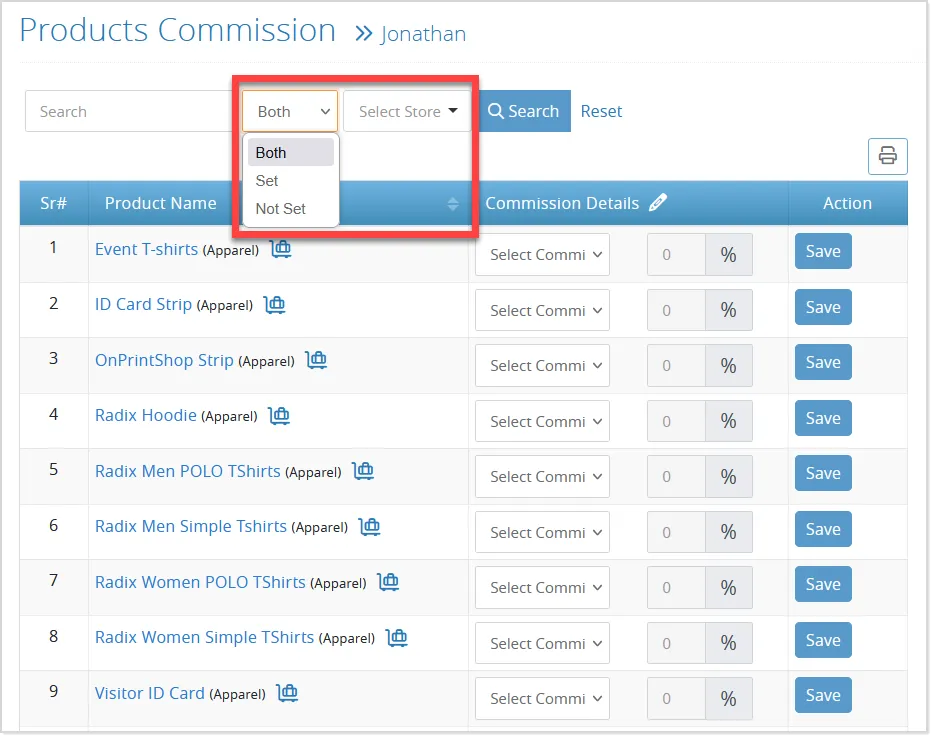Open the Visitor ID Card product link
The height and width of the screenshot is (738, 933).
149,693
